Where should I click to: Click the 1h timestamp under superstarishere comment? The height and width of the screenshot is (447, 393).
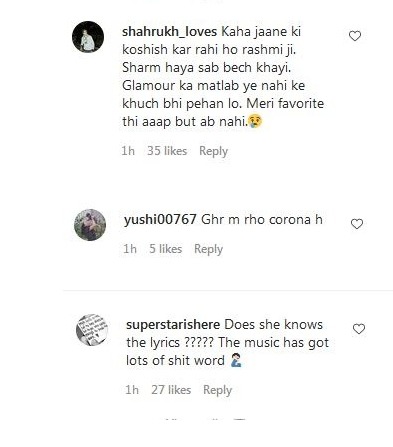(132, 390)
